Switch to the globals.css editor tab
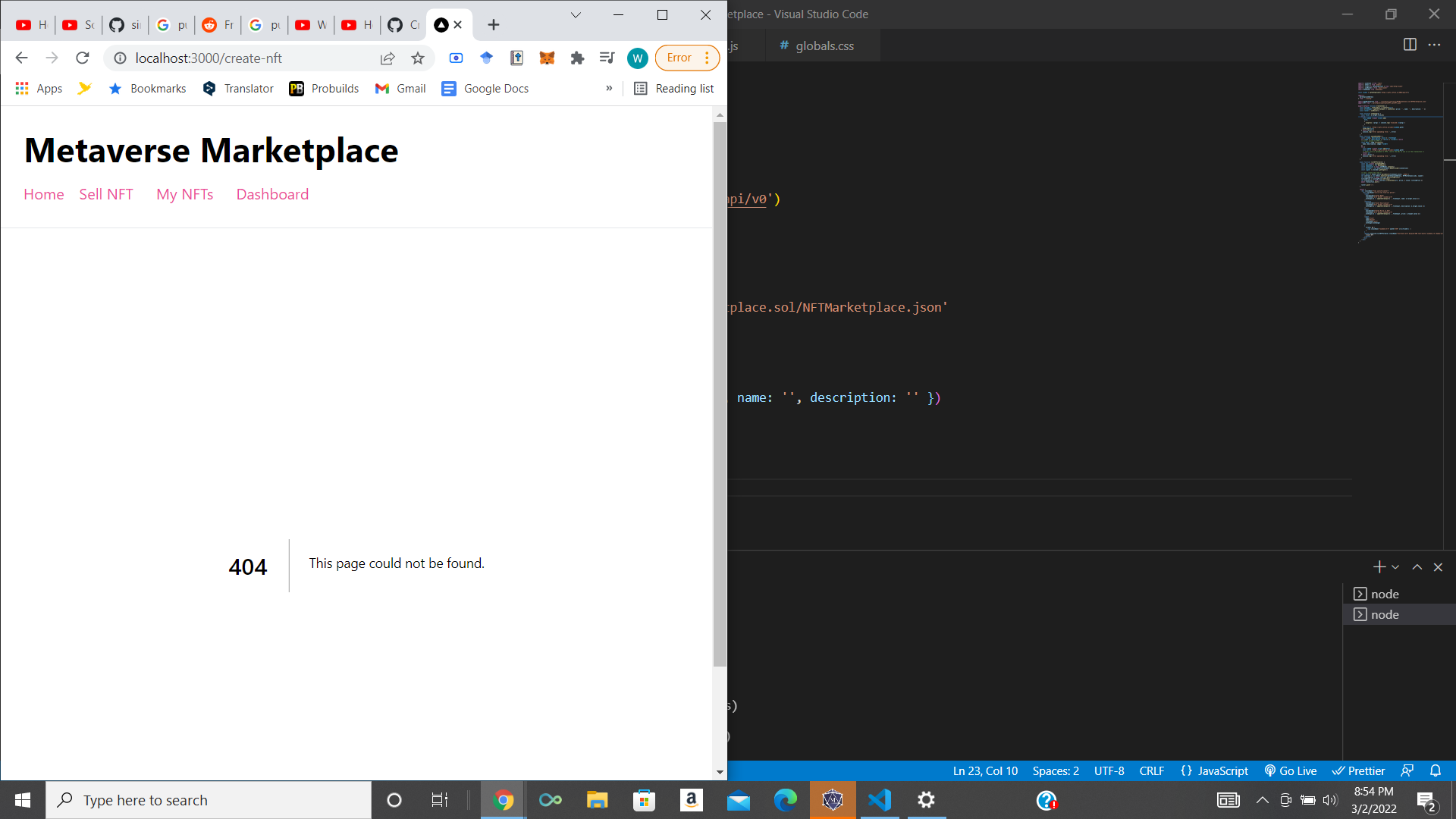 [x=824, y=45]
